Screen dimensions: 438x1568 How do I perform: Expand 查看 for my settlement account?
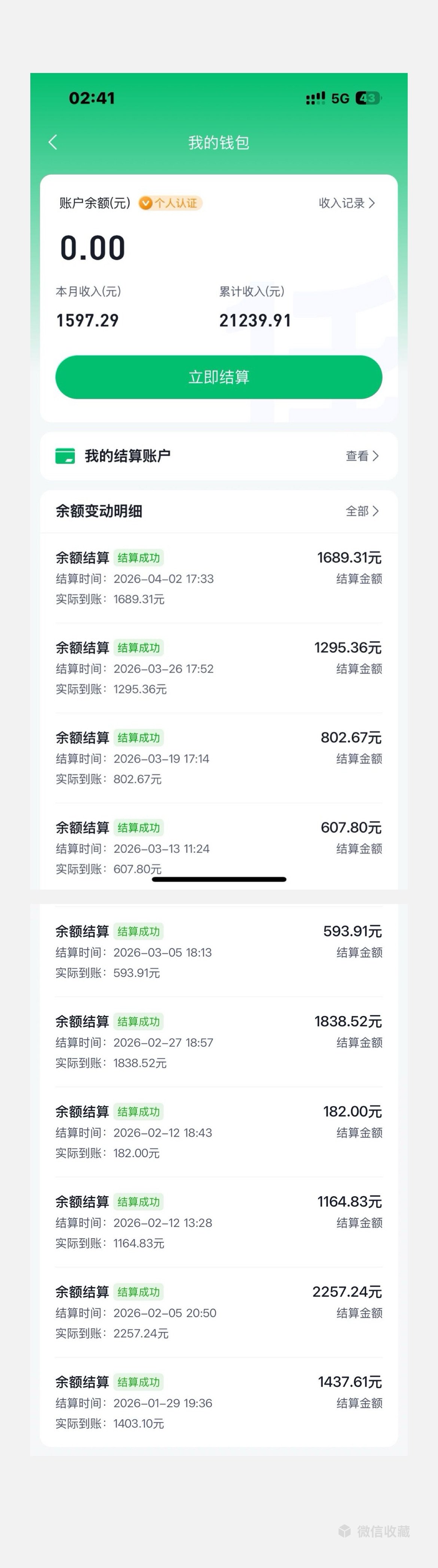tap(362, 456)
